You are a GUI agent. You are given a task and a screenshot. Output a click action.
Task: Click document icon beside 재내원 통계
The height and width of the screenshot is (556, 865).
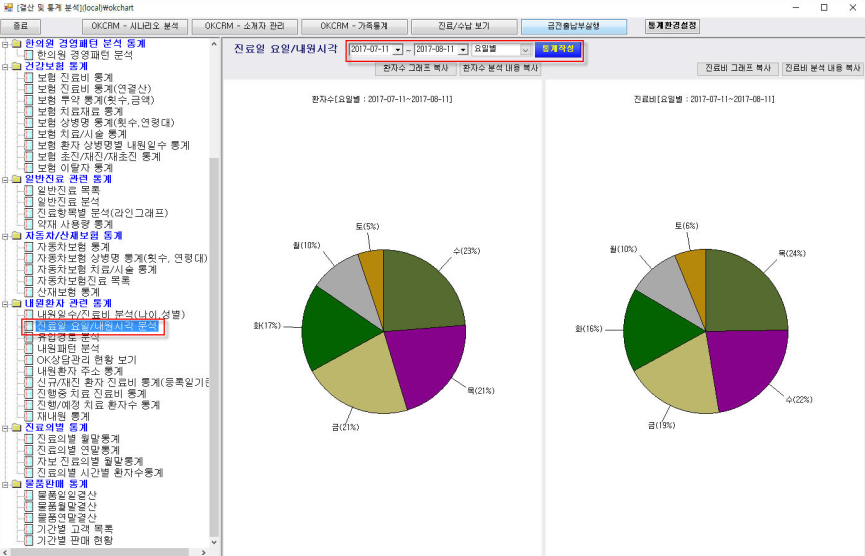[28, 416]
